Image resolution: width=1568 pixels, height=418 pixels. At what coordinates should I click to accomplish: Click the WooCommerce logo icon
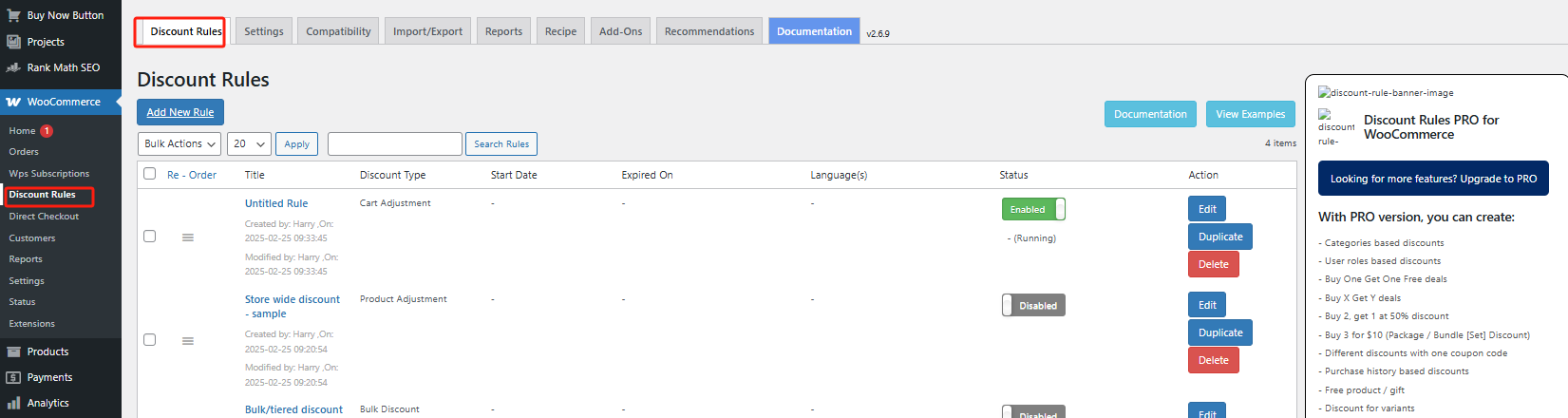point(13,102)
